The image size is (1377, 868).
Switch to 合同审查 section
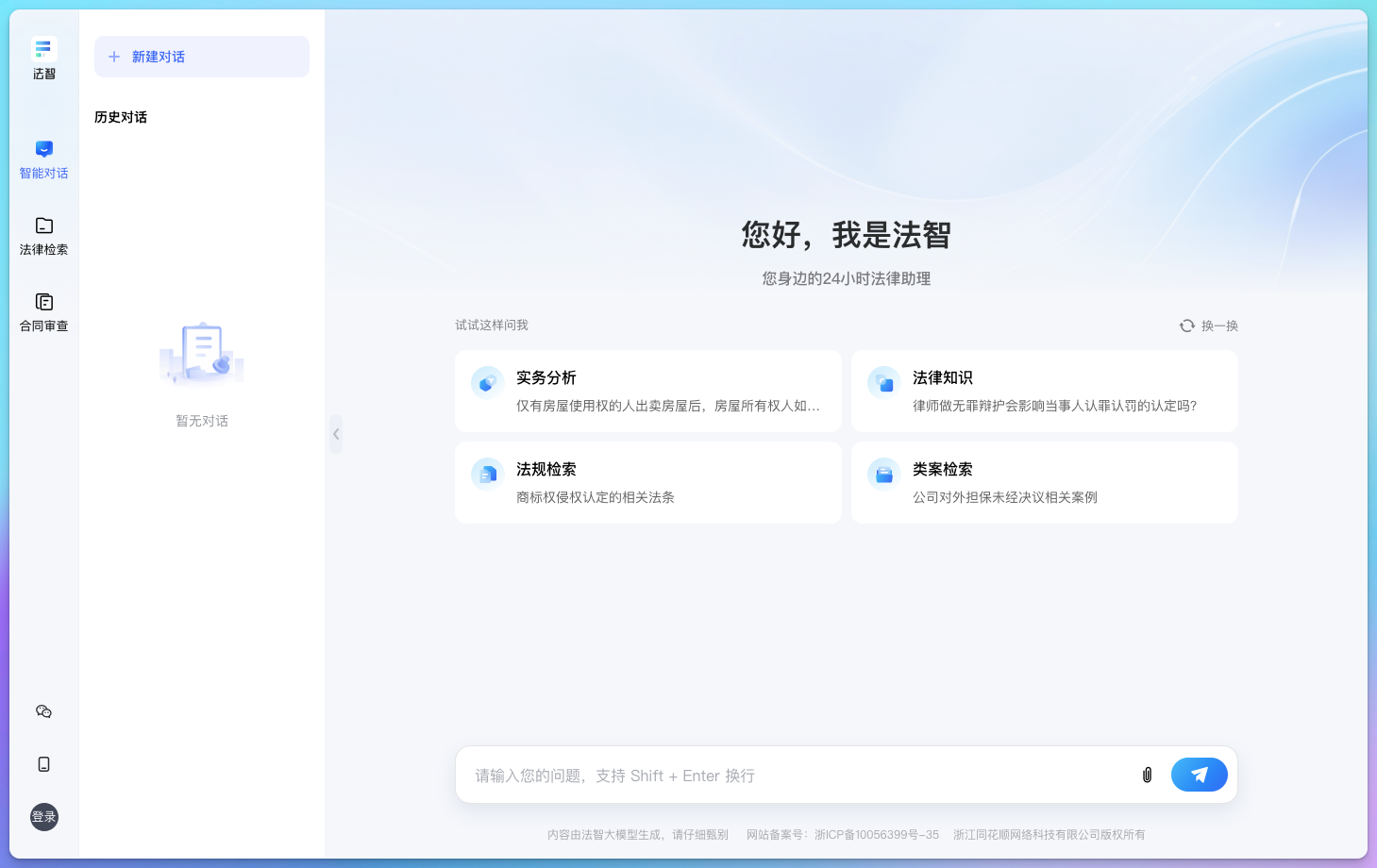43,312
